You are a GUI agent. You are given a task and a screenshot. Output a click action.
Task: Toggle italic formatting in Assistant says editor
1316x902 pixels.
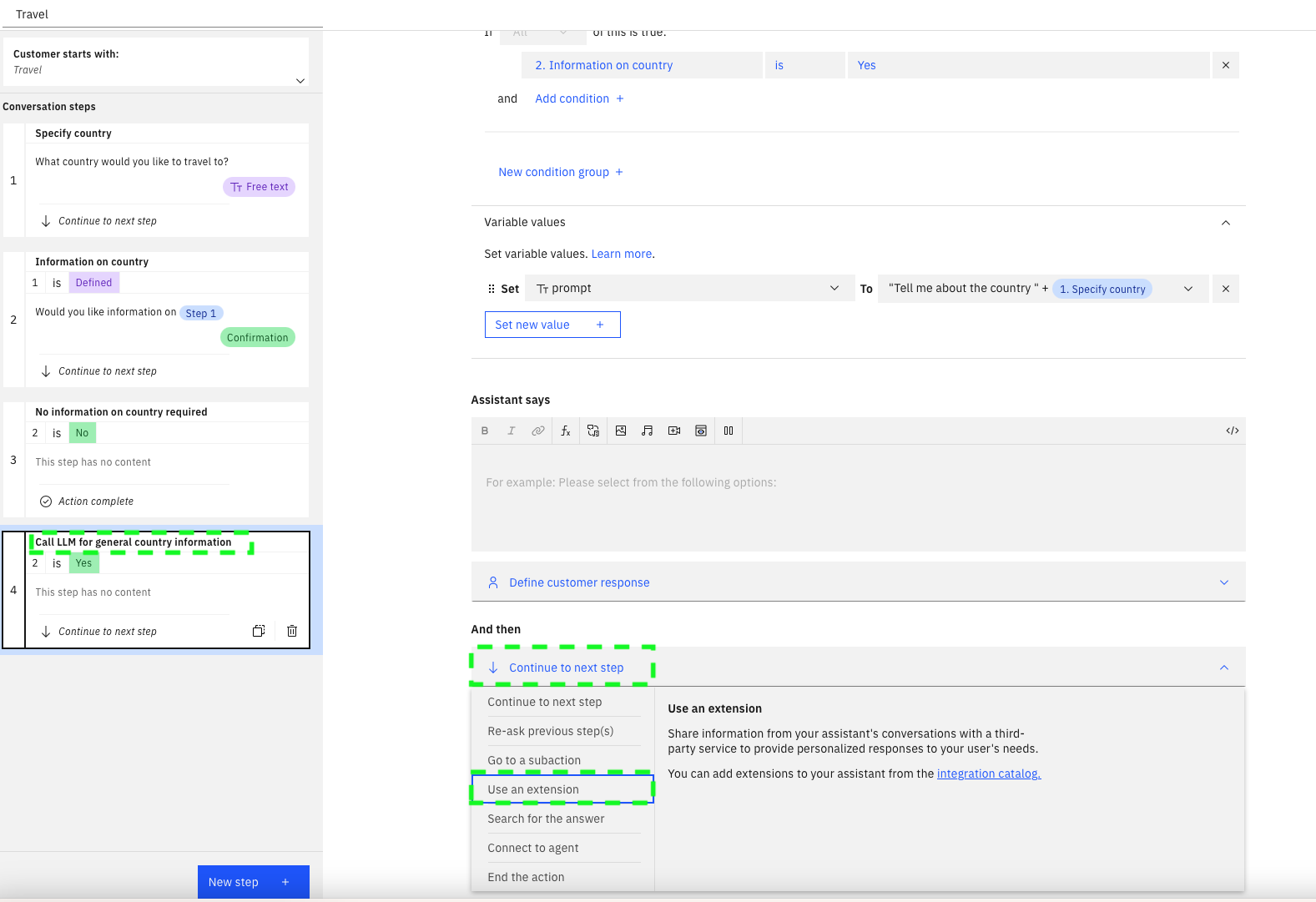coord(512,431)
